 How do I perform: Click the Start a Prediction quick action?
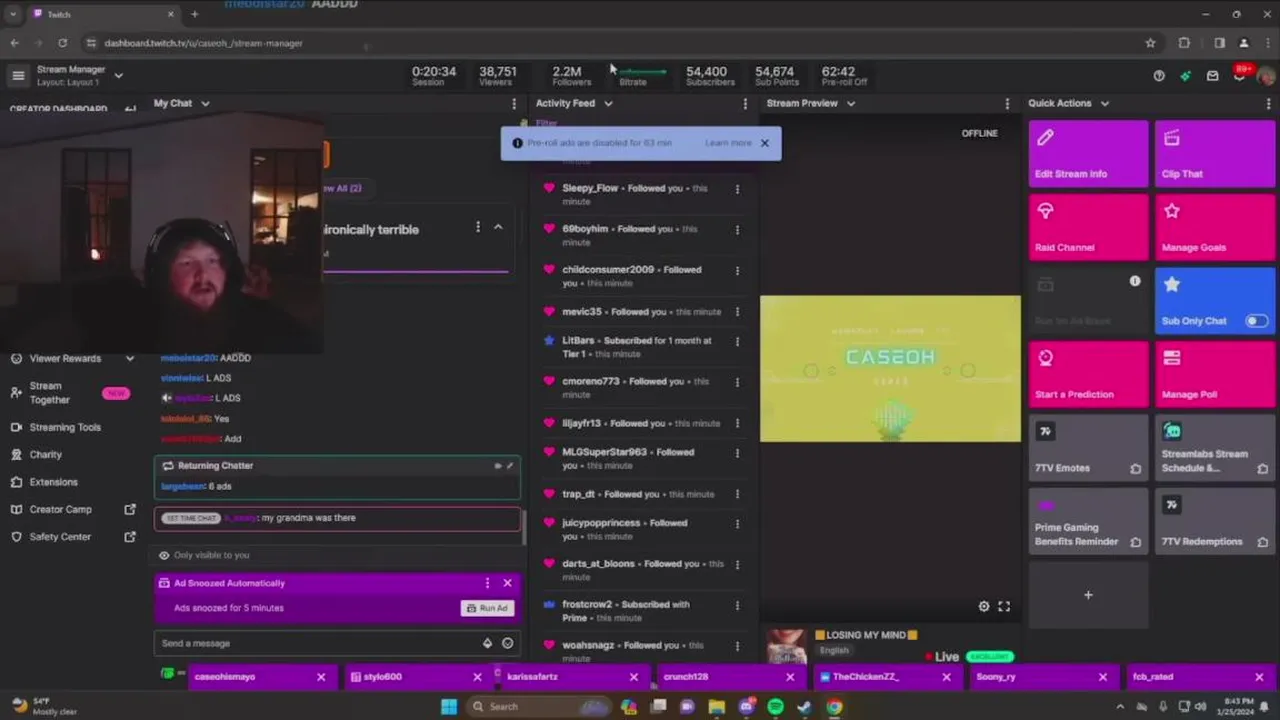(1088, 374)
